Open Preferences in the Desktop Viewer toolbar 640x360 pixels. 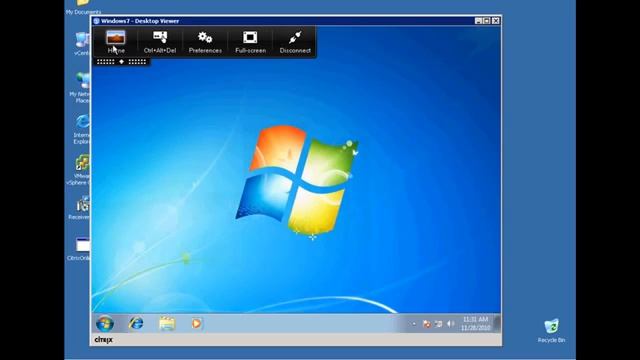point(205,41)
